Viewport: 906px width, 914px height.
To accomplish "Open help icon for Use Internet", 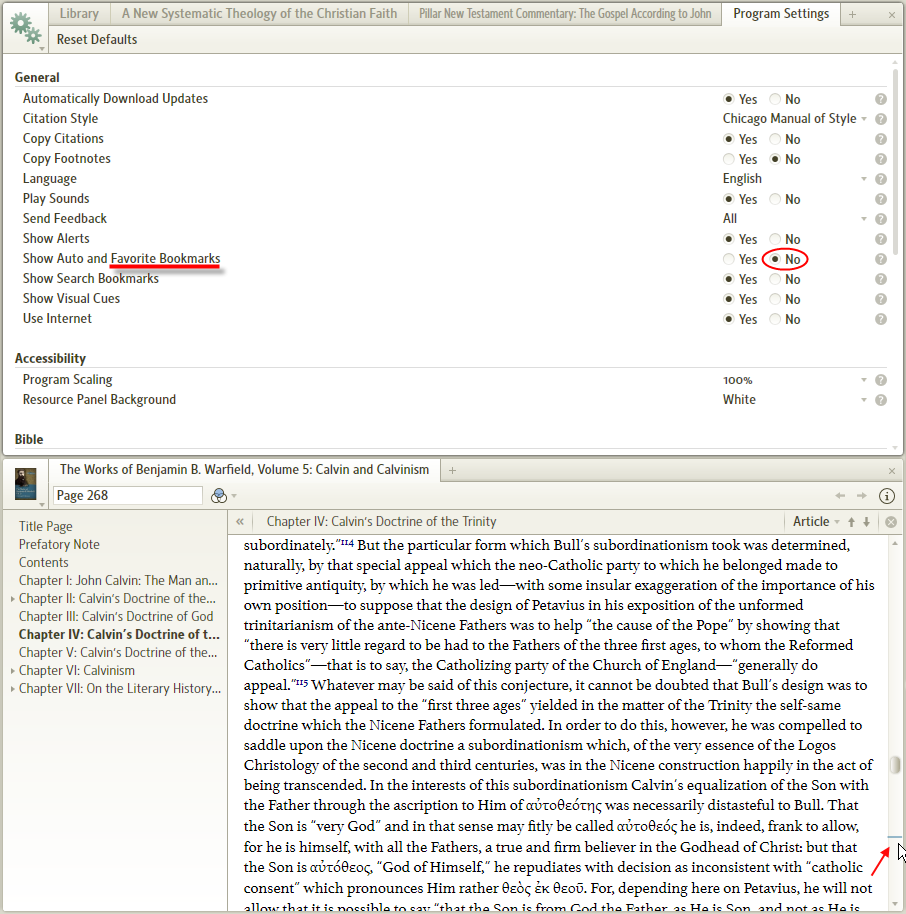I will point(881,319).
